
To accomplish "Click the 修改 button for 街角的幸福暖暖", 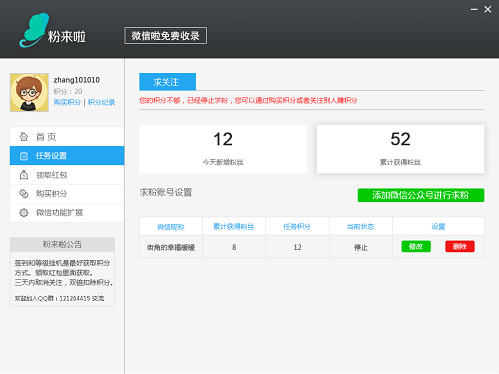I will click(x=416, y=246).
